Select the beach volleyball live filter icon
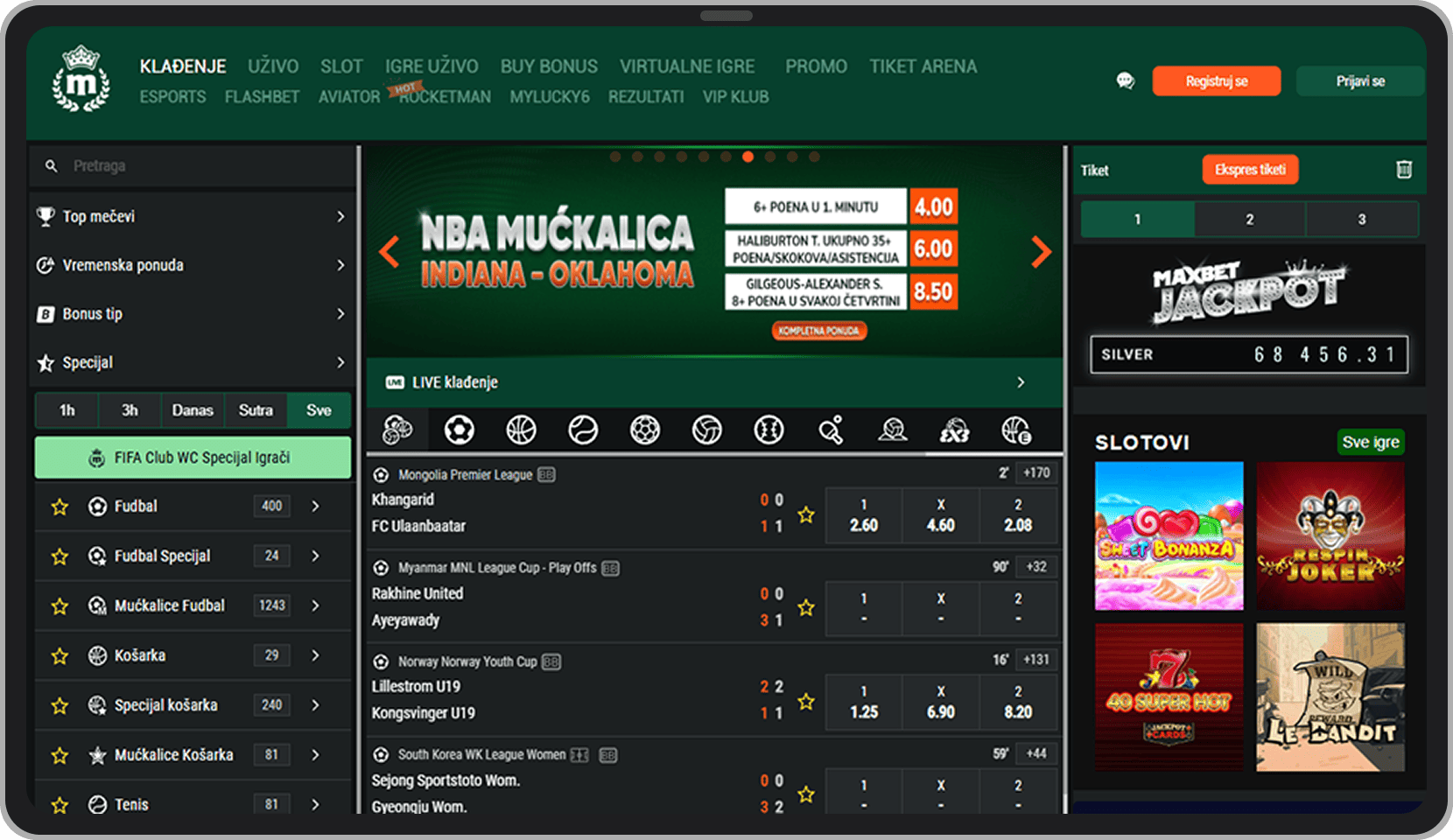 [x=893, y=430]
